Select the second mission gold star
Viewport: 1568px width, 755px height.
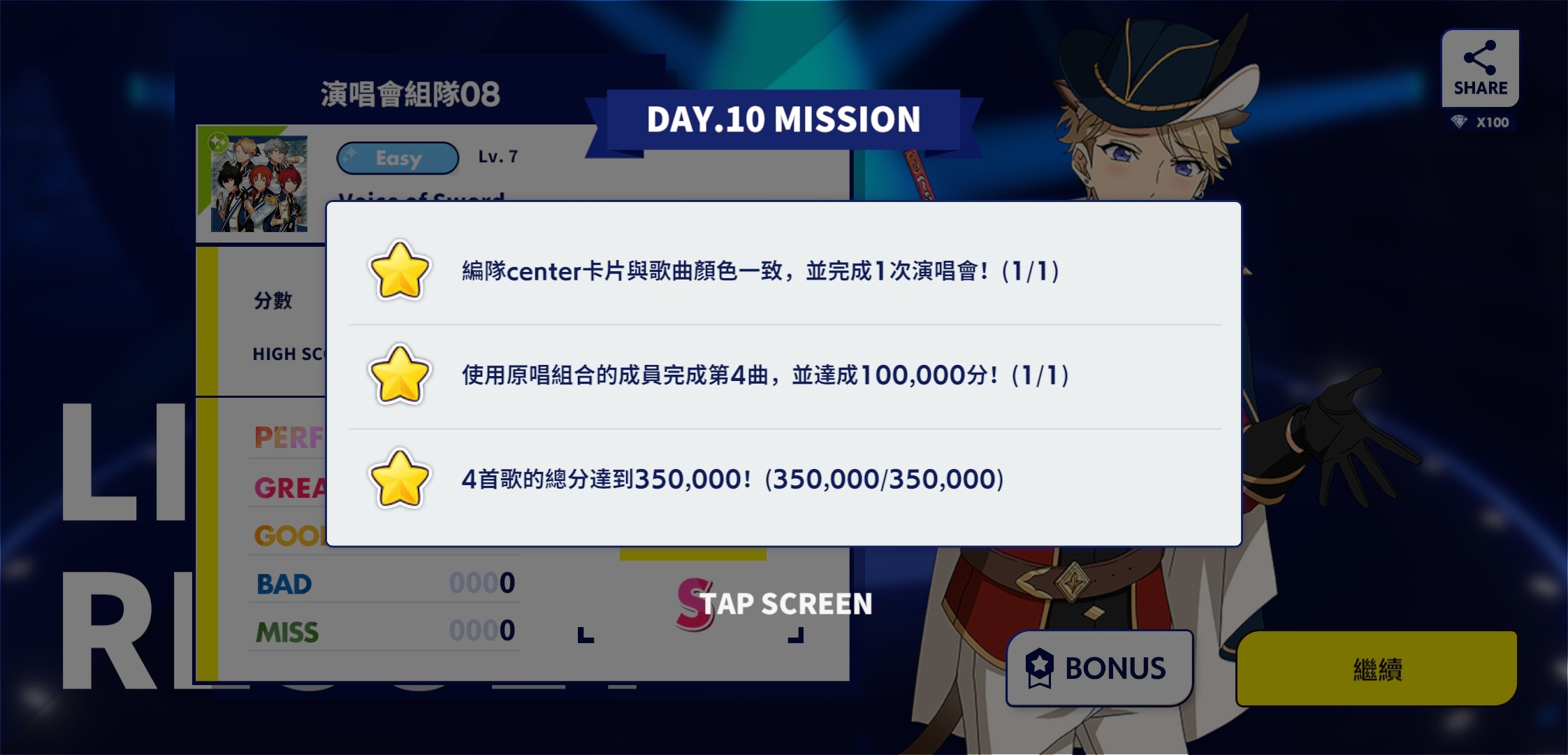pos(400,375)
